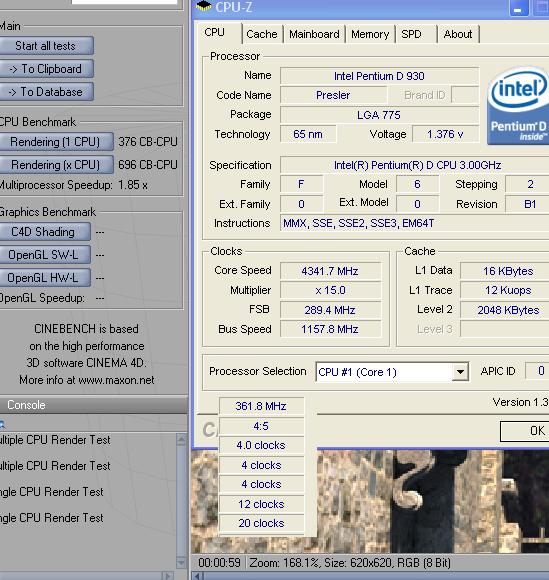Click the 376 CB-CPU result
Image resolution: width=549 pixels, height=580 pixels.
(x=148, y=142)
